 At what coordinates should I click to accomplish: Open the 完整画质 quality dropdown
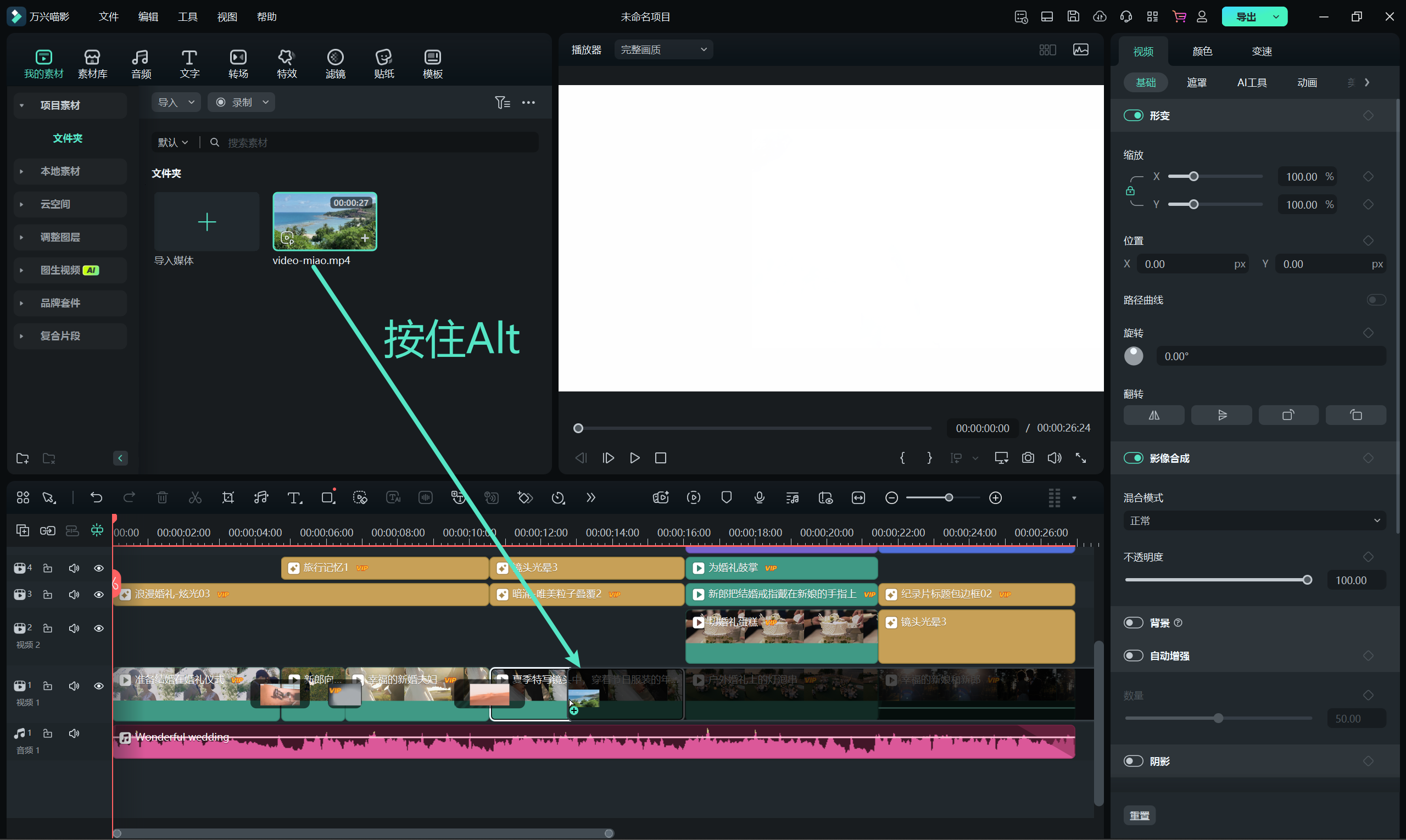(x=663, y=50)
